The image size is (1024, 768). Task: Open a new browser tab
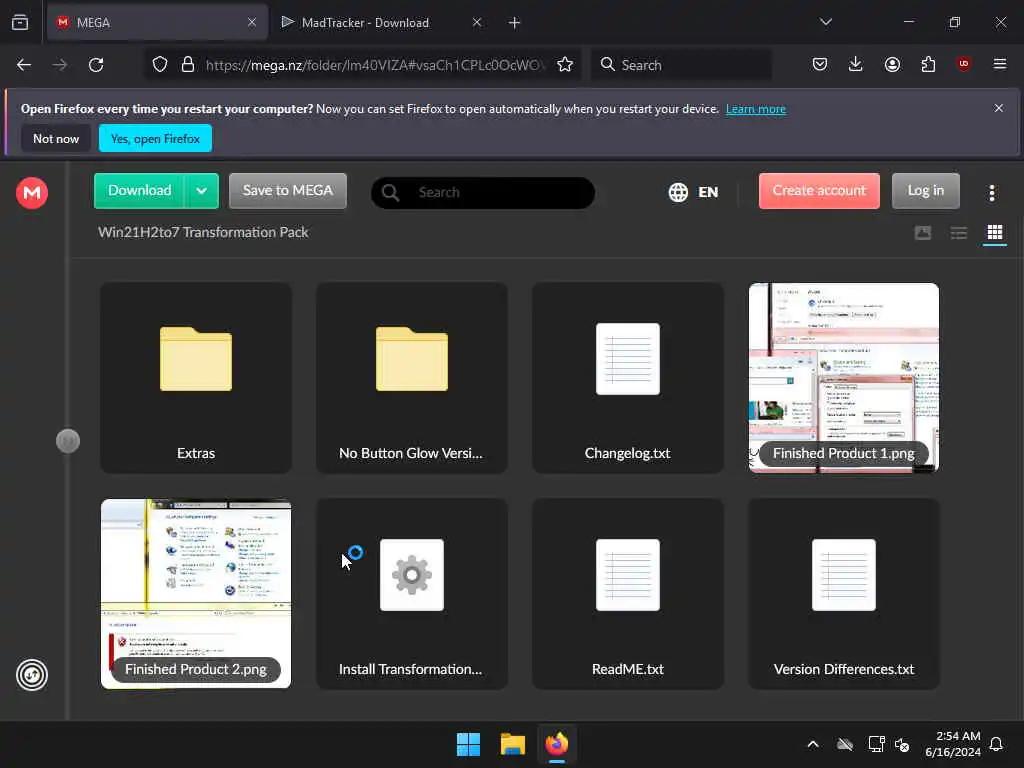click(x=515, y=23)
